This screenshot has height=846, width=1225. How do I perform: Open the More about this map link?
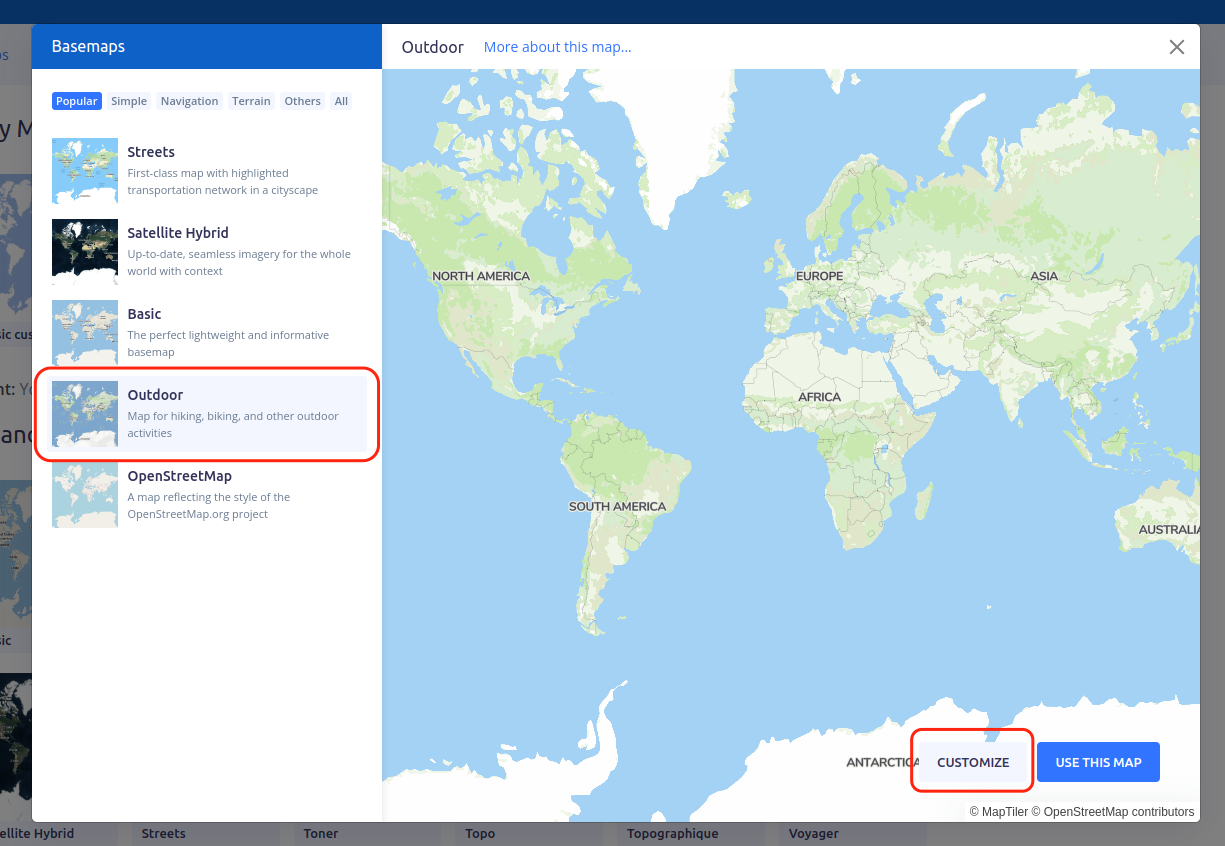pos(557,47)
